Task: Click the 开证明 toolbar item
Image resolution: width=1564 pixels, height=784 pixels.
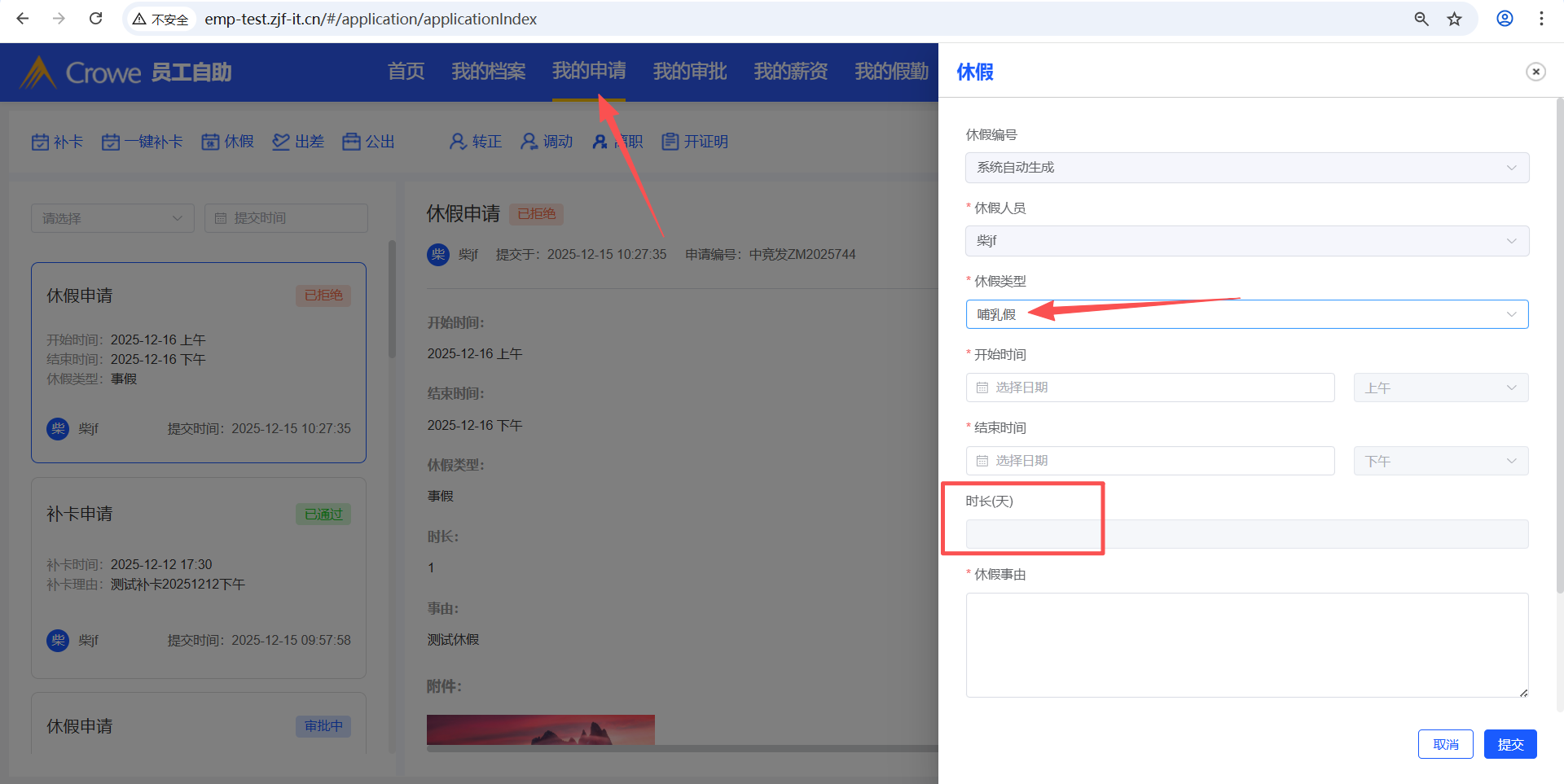Action: [695, 142]
